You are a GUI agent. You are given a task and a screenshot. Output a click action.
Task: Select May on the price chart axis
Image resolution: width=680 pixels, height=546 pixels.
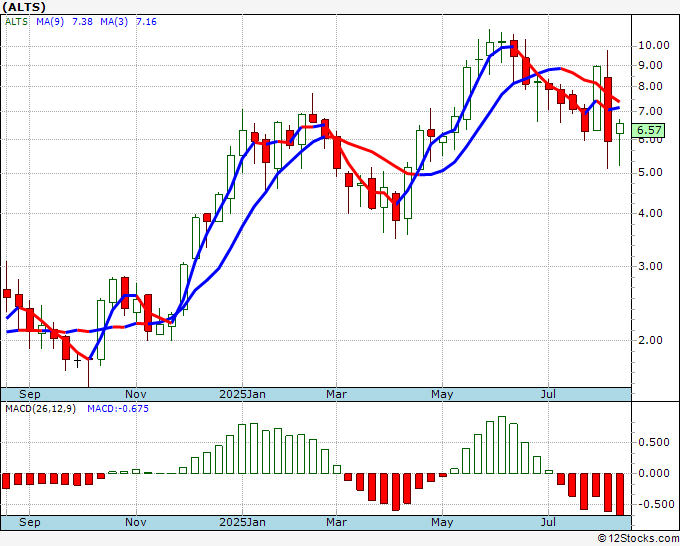pyautogui.click(x=442, y=394)
